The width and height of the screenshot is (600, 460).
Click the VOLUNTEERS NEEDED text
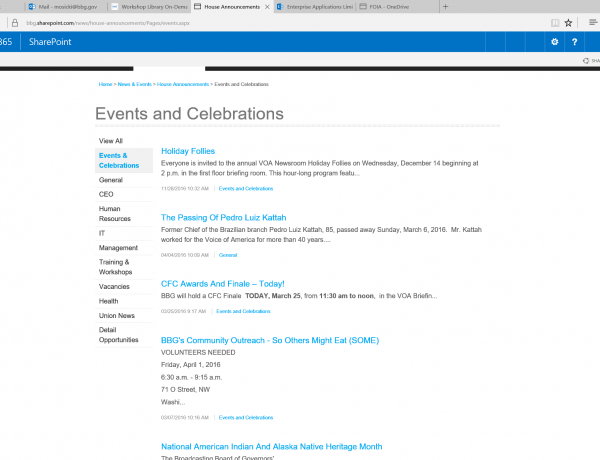click(x=198, y=352)
